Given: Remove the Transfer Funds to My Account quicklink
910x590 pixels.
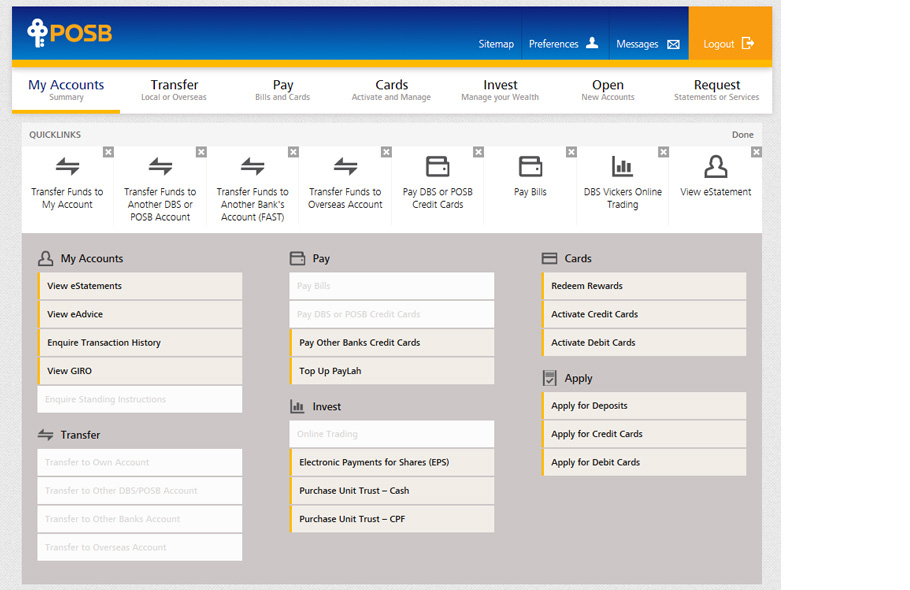Looking at the screenshot, I should (x=108, y=152).
